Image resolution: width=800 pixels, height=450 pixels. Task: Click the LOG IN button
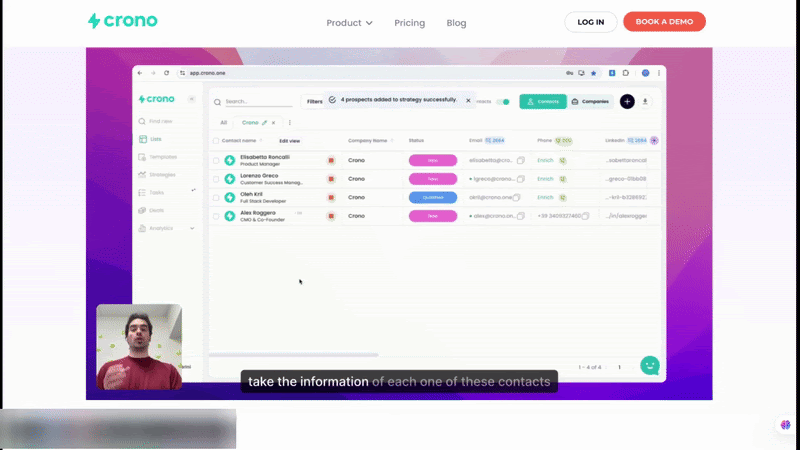coord(590,22)
